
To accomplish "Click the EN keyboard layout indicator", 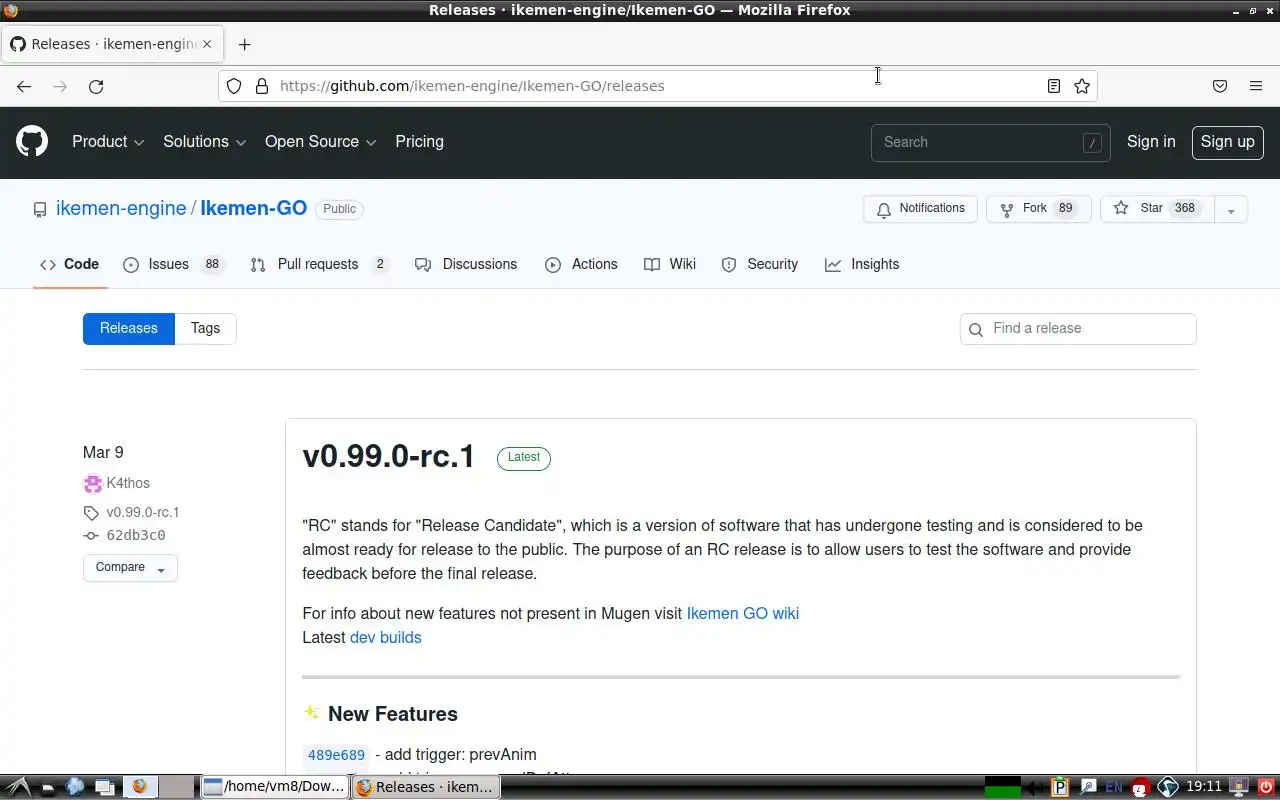I will [1114, 787].
